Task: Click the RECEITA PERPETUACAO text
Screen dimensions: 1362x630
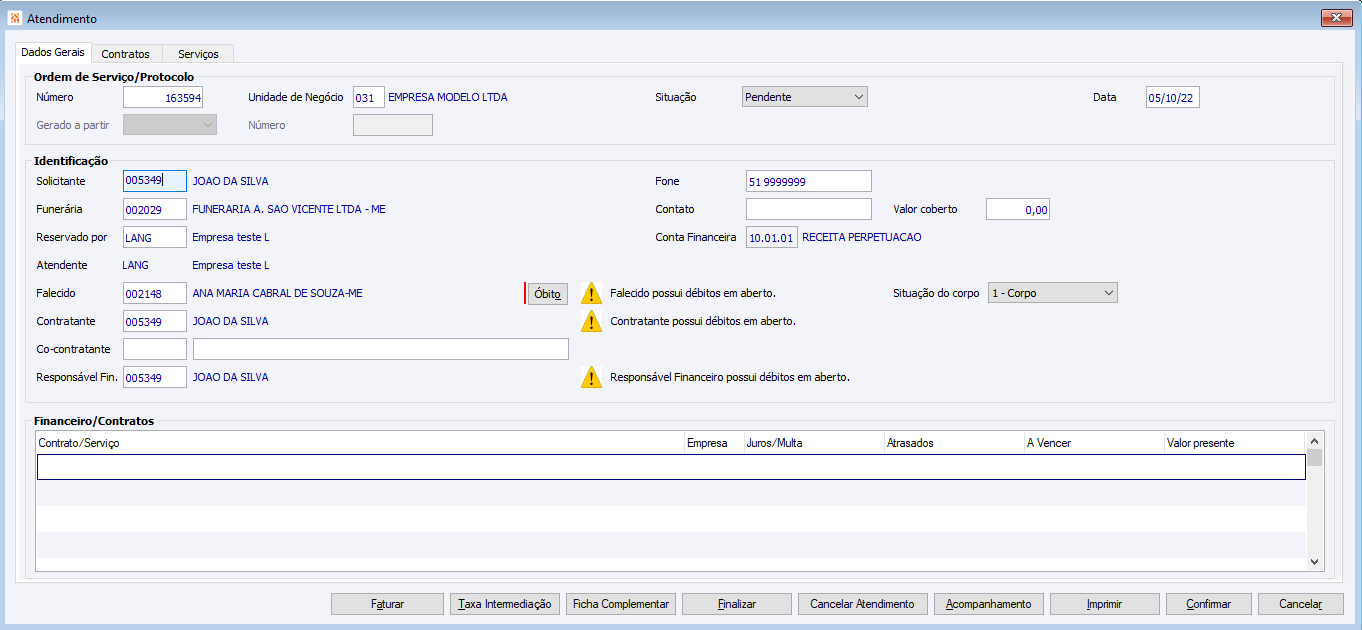Action: (x=862, y=237)
